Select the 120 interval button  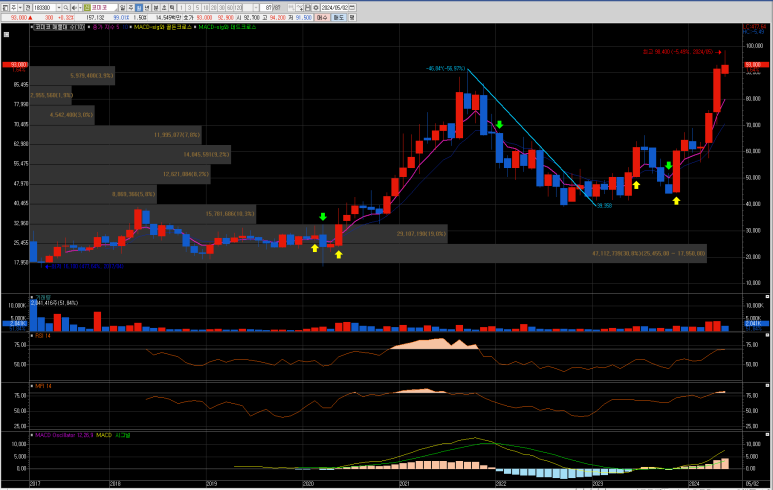click(238, 8)
